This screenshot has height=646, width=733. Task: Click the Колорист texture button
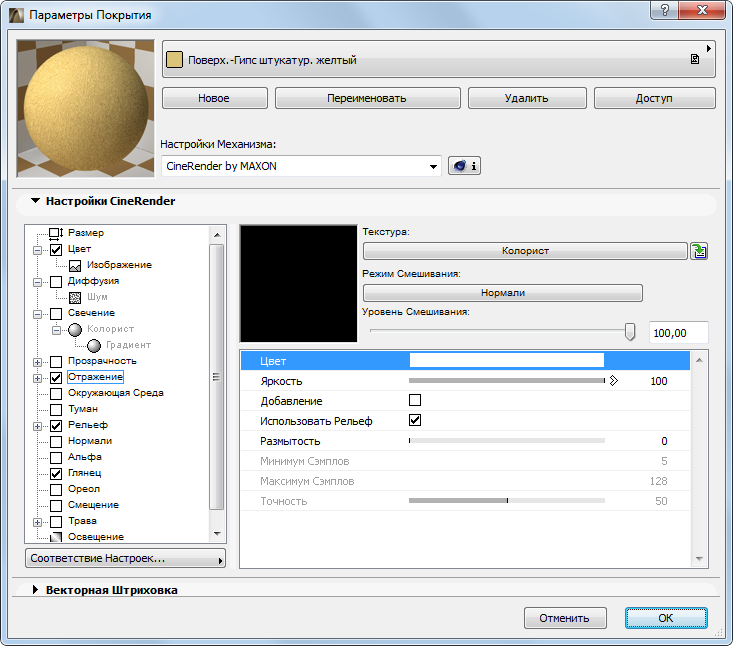click(x=525, y=251)
